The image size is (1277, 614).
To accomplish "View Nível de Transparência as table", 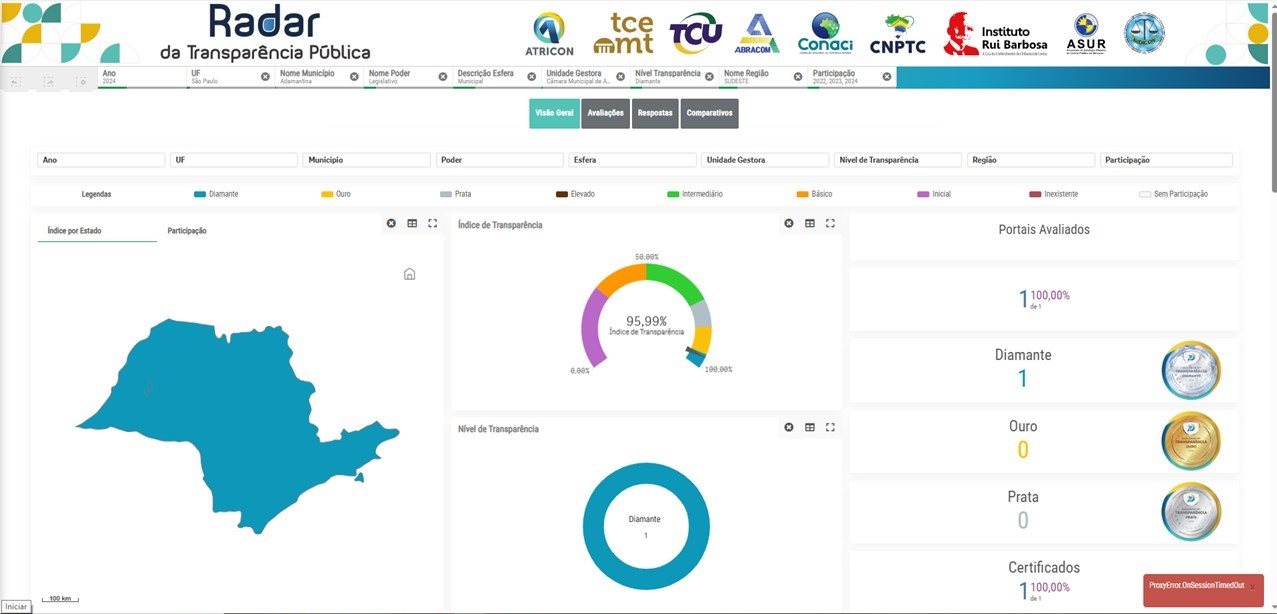I will tap(810, 427).
